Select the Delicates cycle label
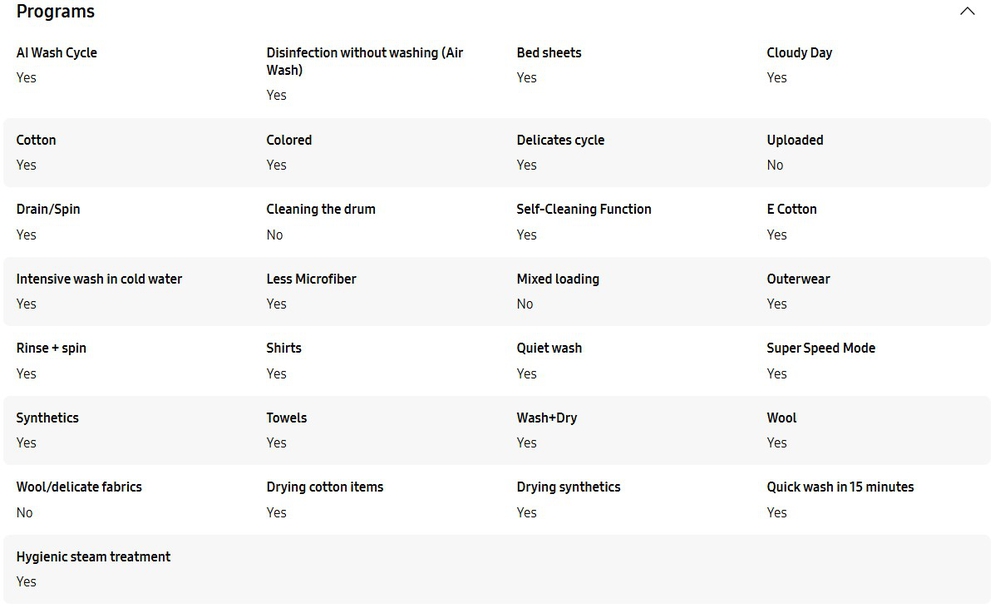The height and width of the screenshot is (608, 1000). [x=560, y=140]
